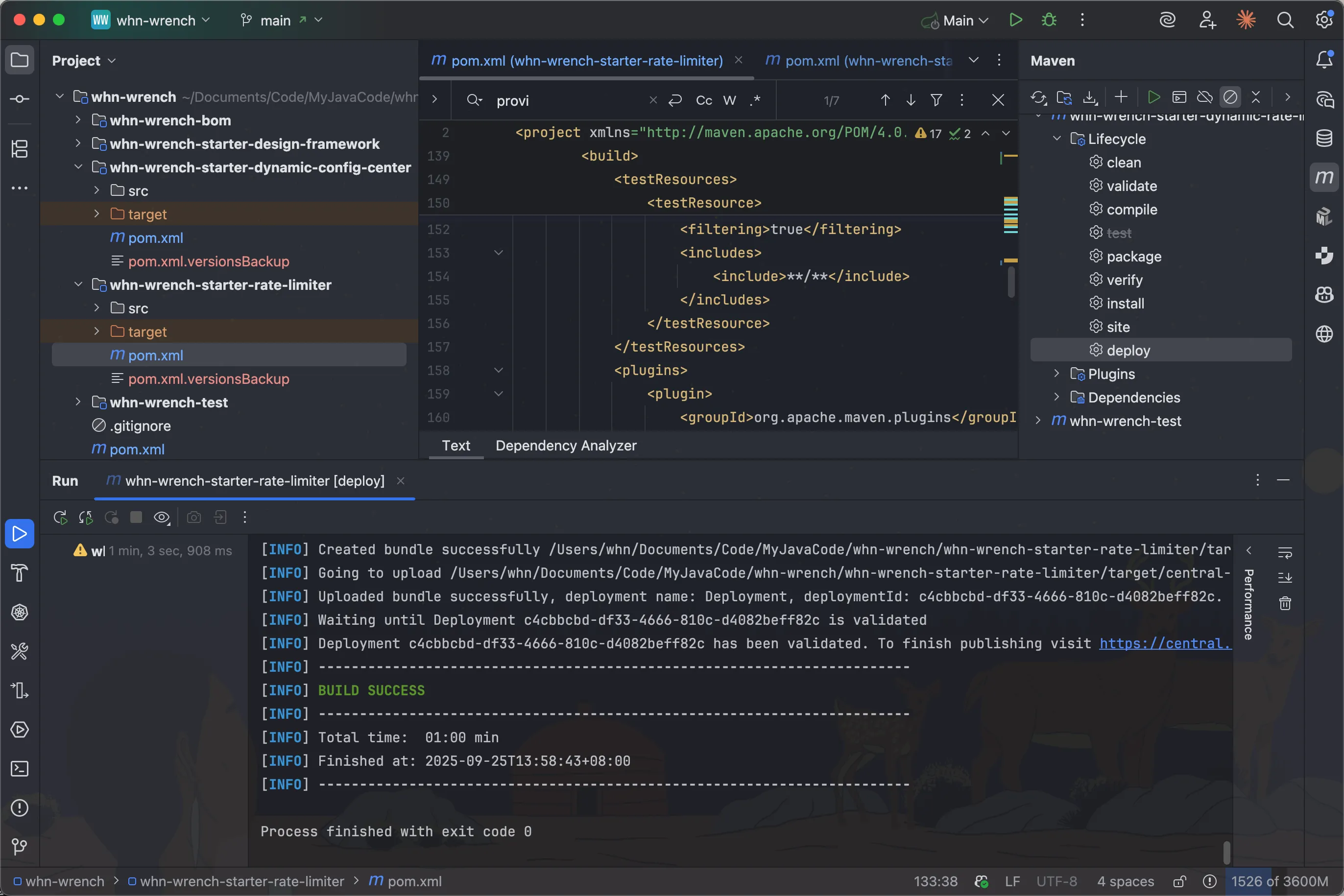Click the Structure tool window icon

pos(20,149)
